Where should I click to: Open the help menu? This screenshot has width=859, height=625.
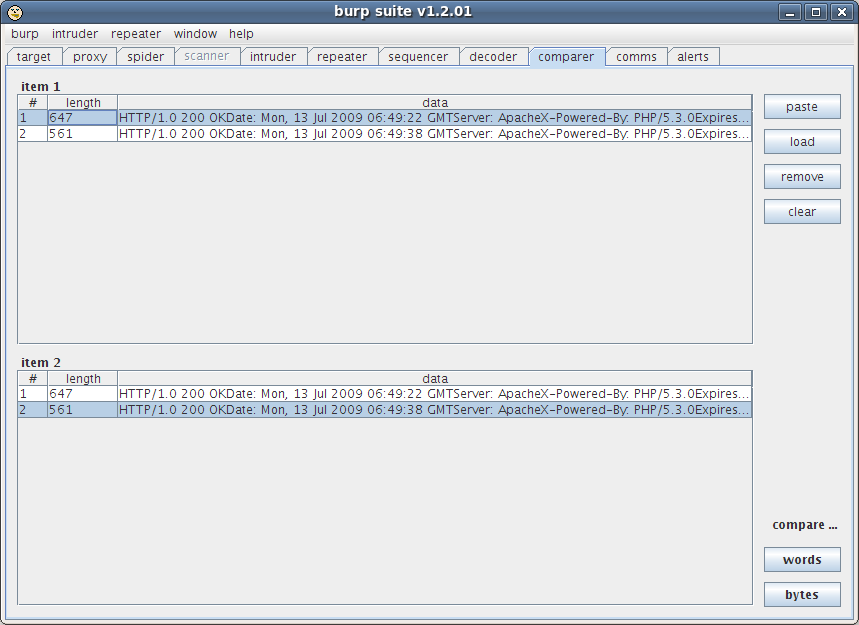240,33
